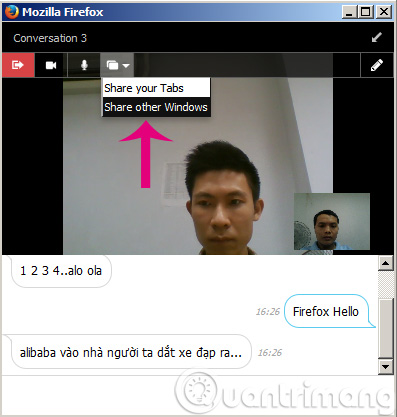
Task: Click the message '1 2 3 4..alo ola'
Action: (x=61, y=271)
